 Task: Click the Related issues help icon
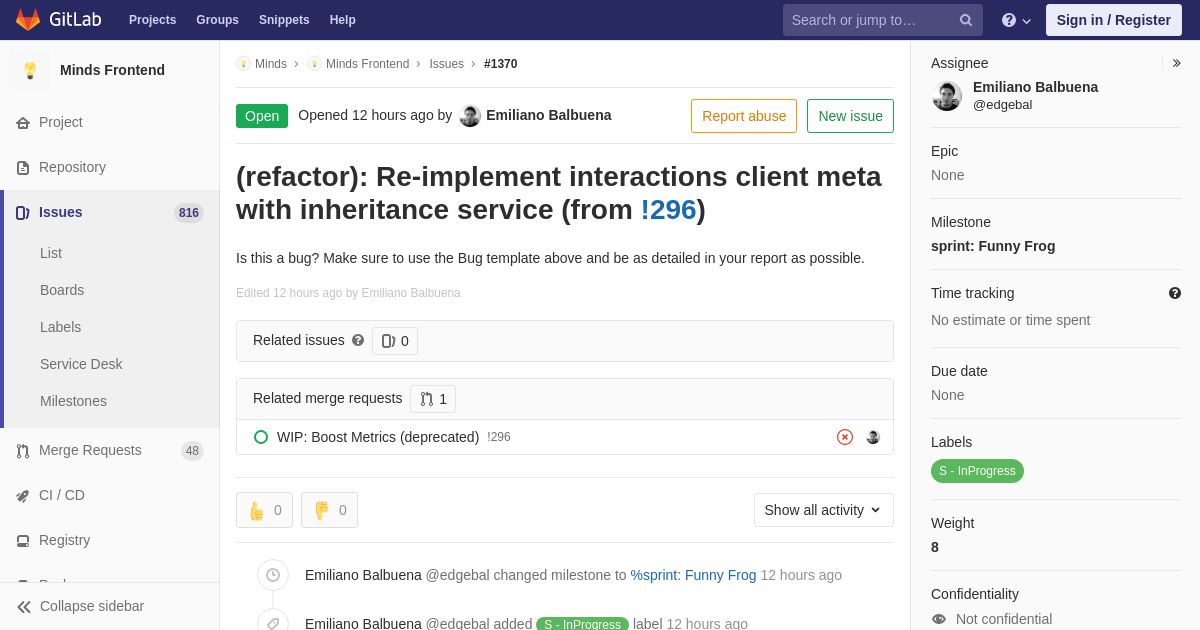pos(358,340)
